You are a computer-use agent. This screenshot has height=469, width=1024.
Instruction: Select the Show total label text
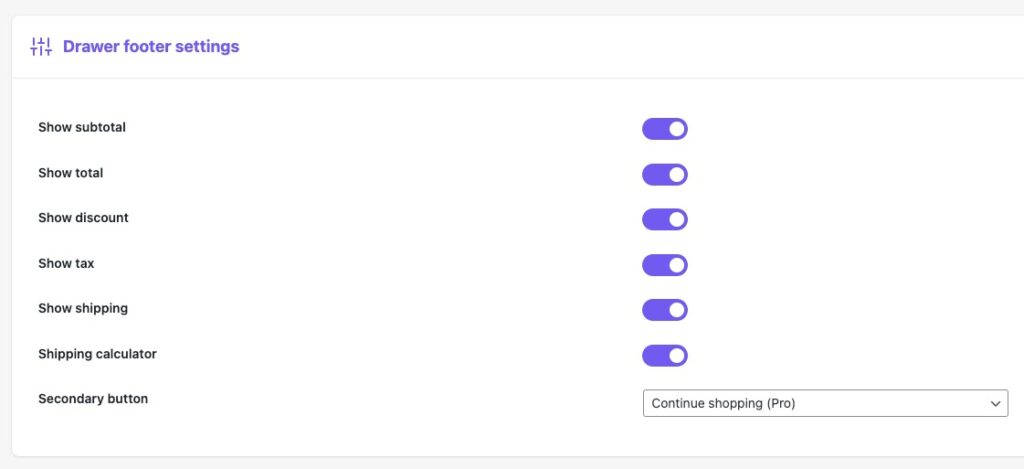click(71, 173)
